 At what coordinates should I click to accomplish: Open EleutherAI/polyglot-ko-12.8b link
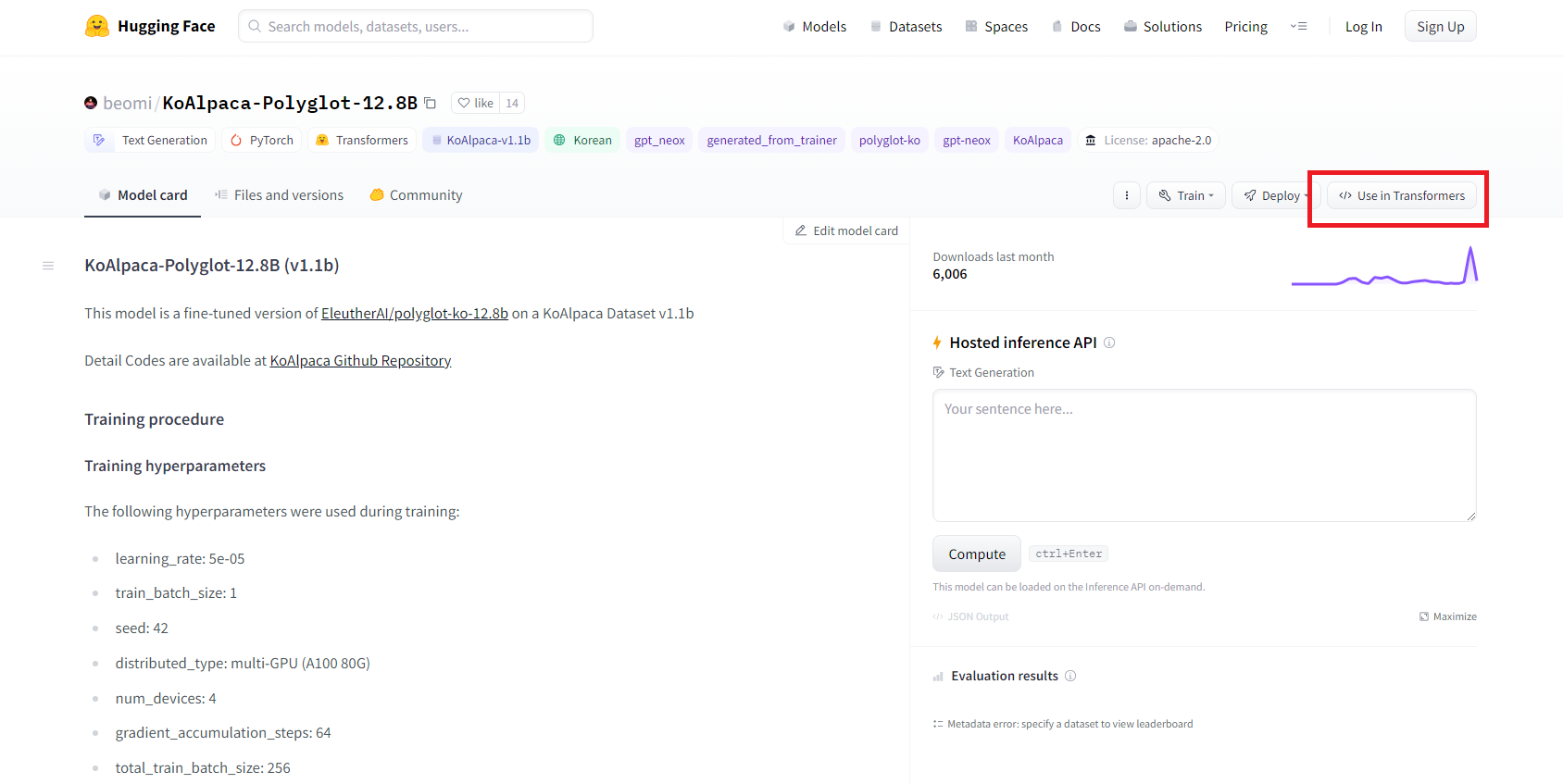415,313
